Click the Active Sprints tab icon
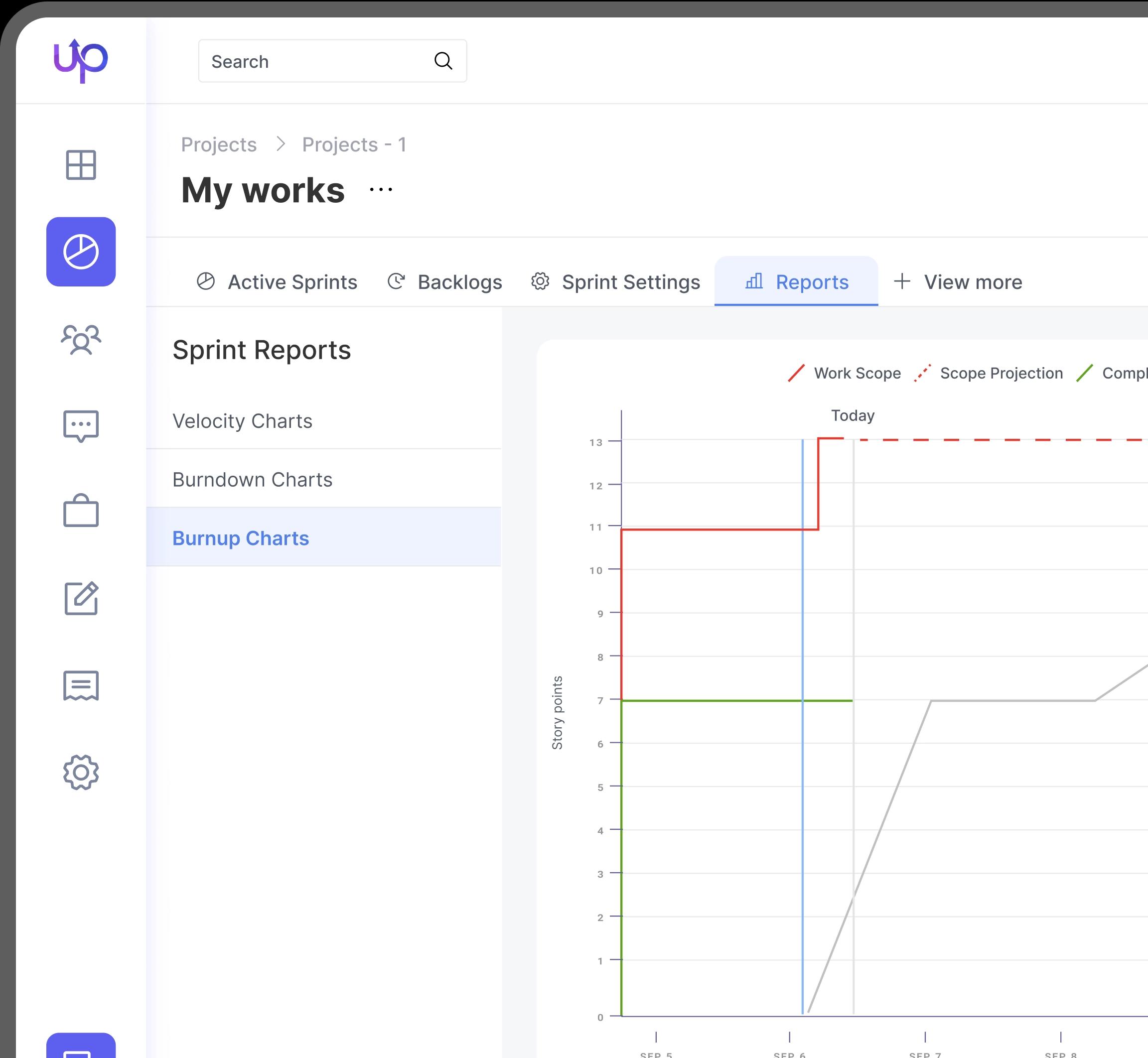 (206, 281)
